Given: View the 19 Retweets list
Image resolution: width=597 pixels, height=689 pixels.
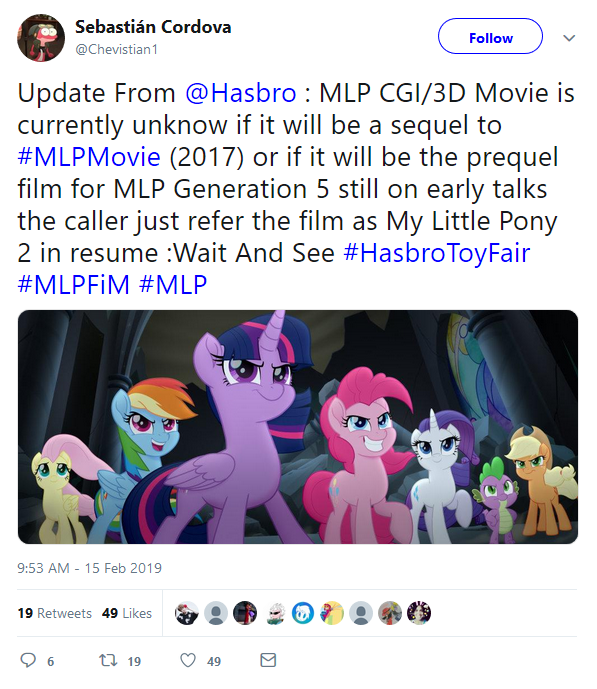Looking at the screenshot, I should tap(54, 613).
